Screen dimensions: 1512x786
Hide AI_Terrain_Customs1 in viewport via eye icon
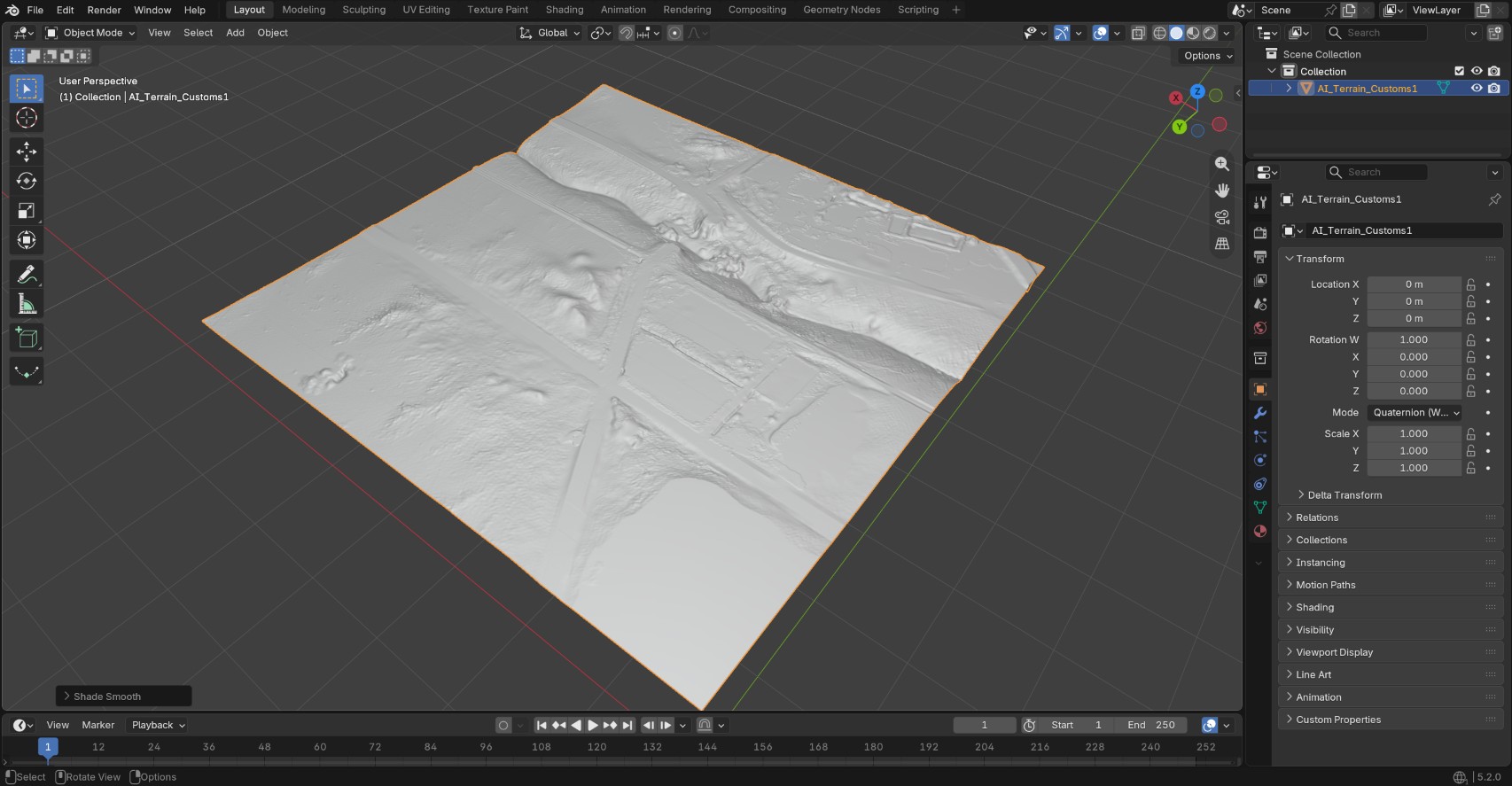pos(1477,89)
